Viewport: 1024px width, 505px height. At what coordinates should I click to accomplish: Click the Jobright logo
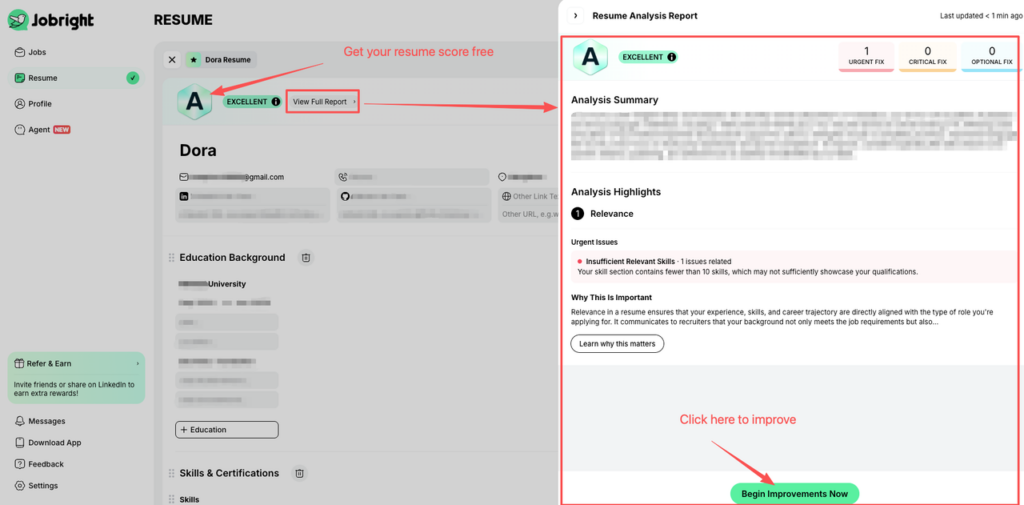(51, 20)
